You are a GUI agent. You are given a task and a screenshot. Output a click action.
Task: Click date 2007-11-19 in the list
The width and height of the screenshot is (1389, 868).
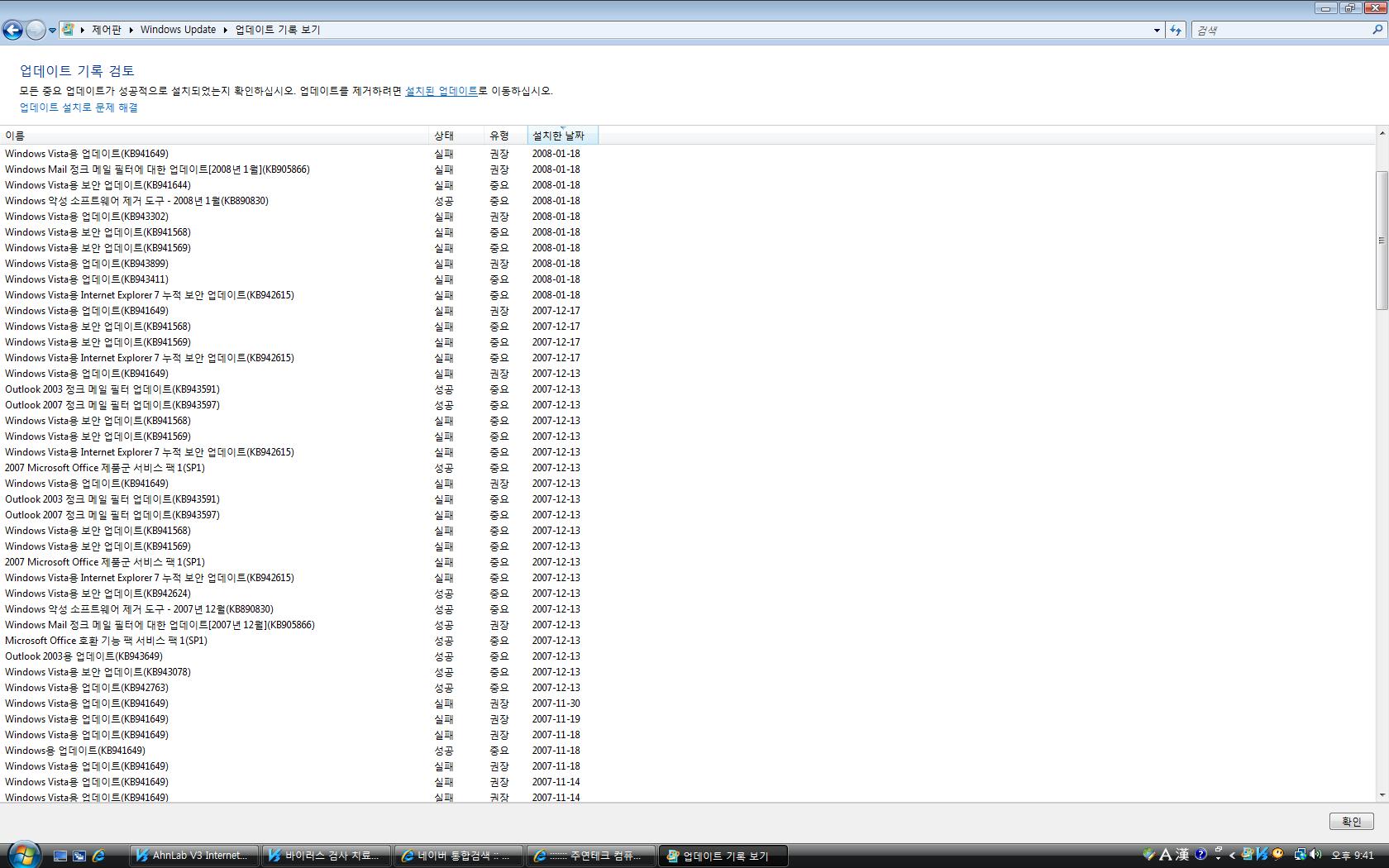(556, 719)
